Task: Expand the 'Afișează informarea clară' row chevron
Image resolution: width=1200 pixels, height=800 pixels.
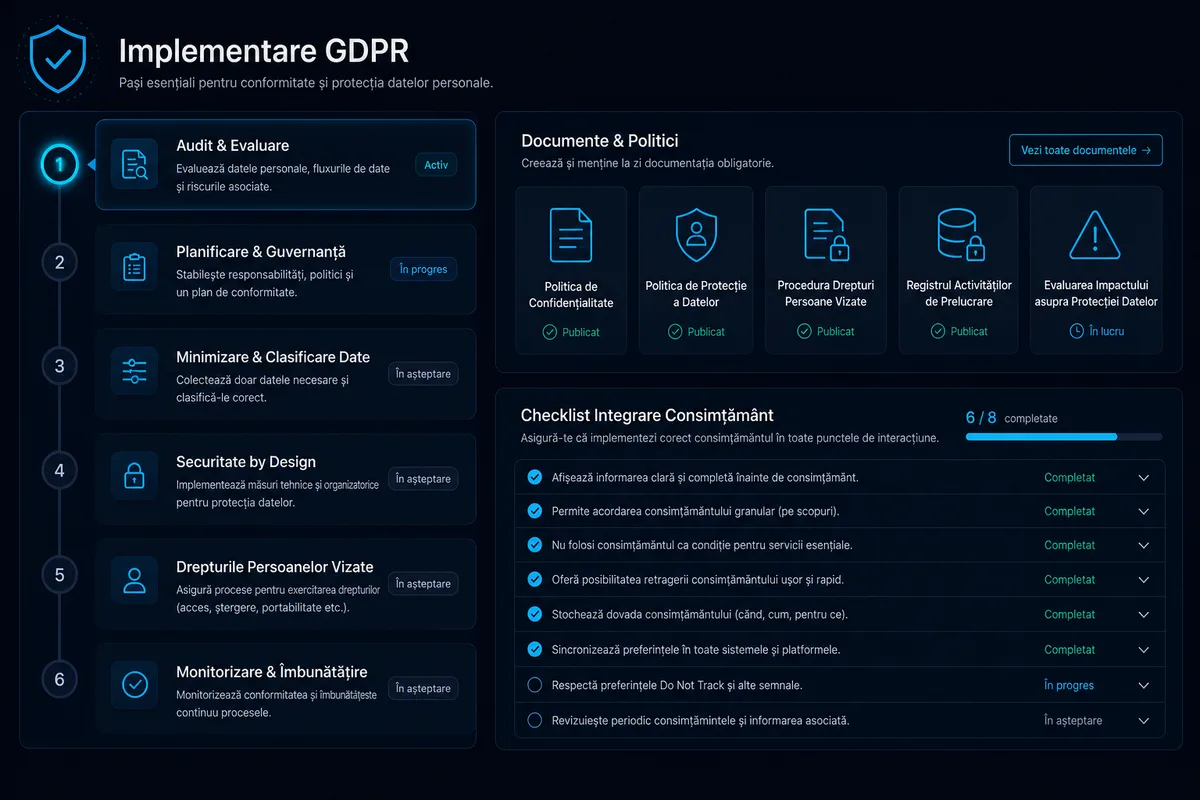Action: tap(1144, 478)
